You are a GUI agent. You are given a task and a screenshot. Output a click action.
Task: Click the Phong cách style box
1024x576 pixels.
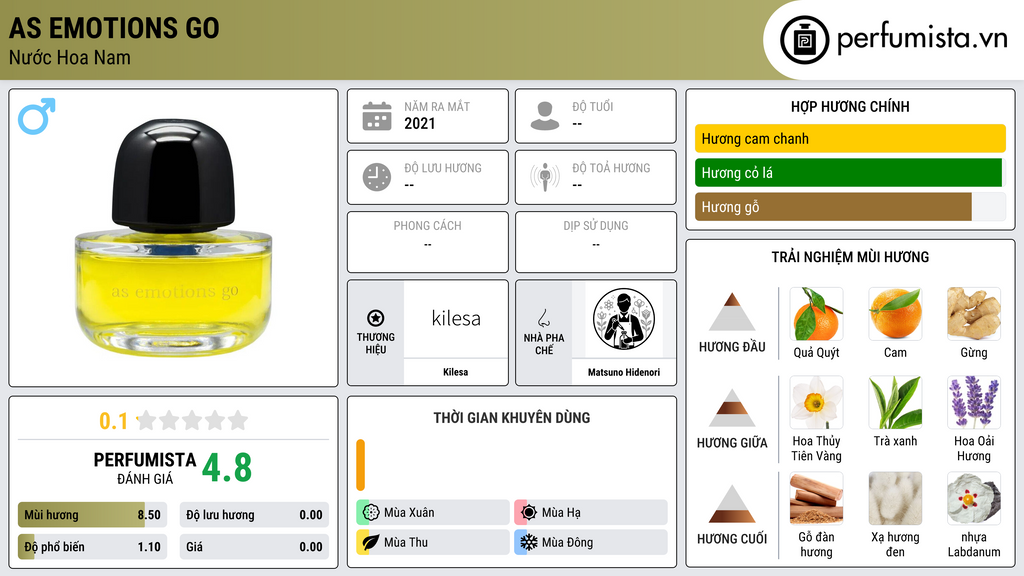pyautogui.click(x=428, y=242)
